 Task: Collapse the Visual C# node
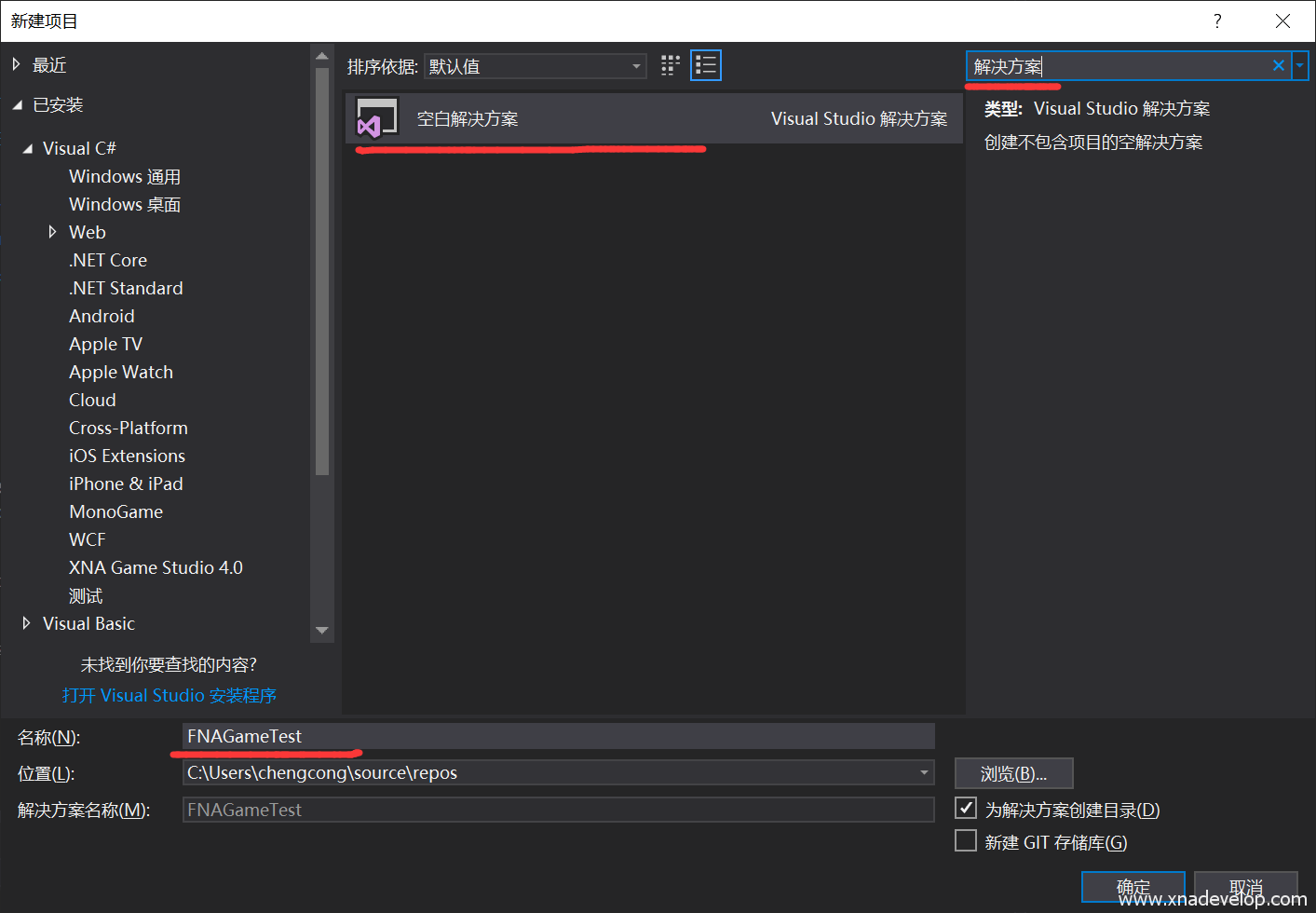26,147
